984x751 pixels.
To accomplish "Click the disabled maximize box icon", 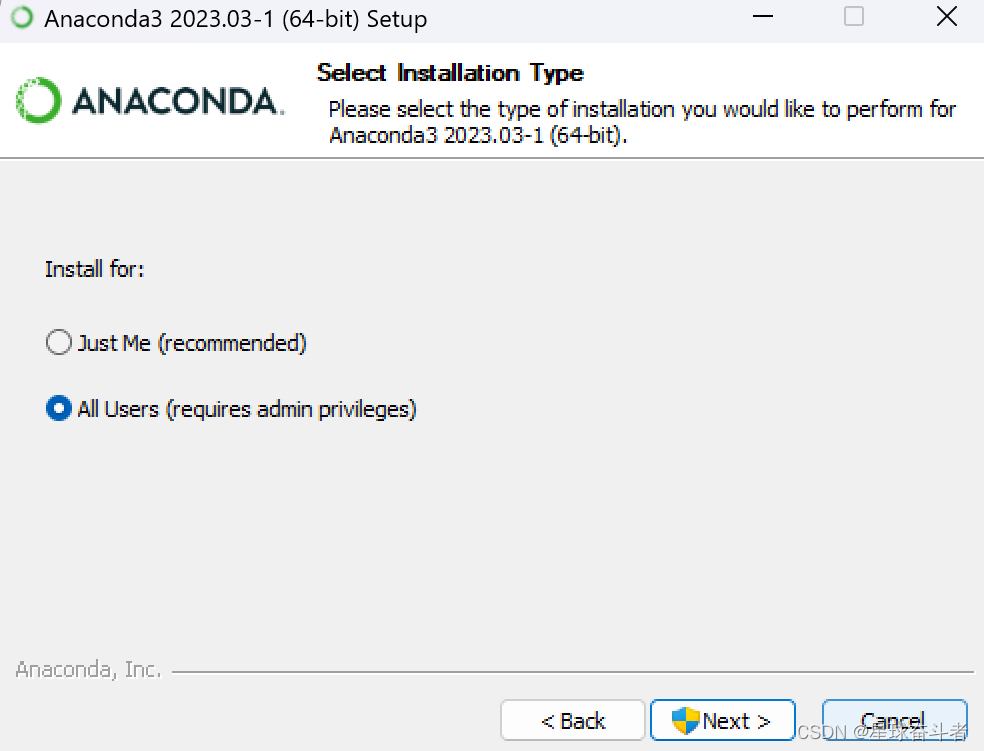I will coord(853,16).
